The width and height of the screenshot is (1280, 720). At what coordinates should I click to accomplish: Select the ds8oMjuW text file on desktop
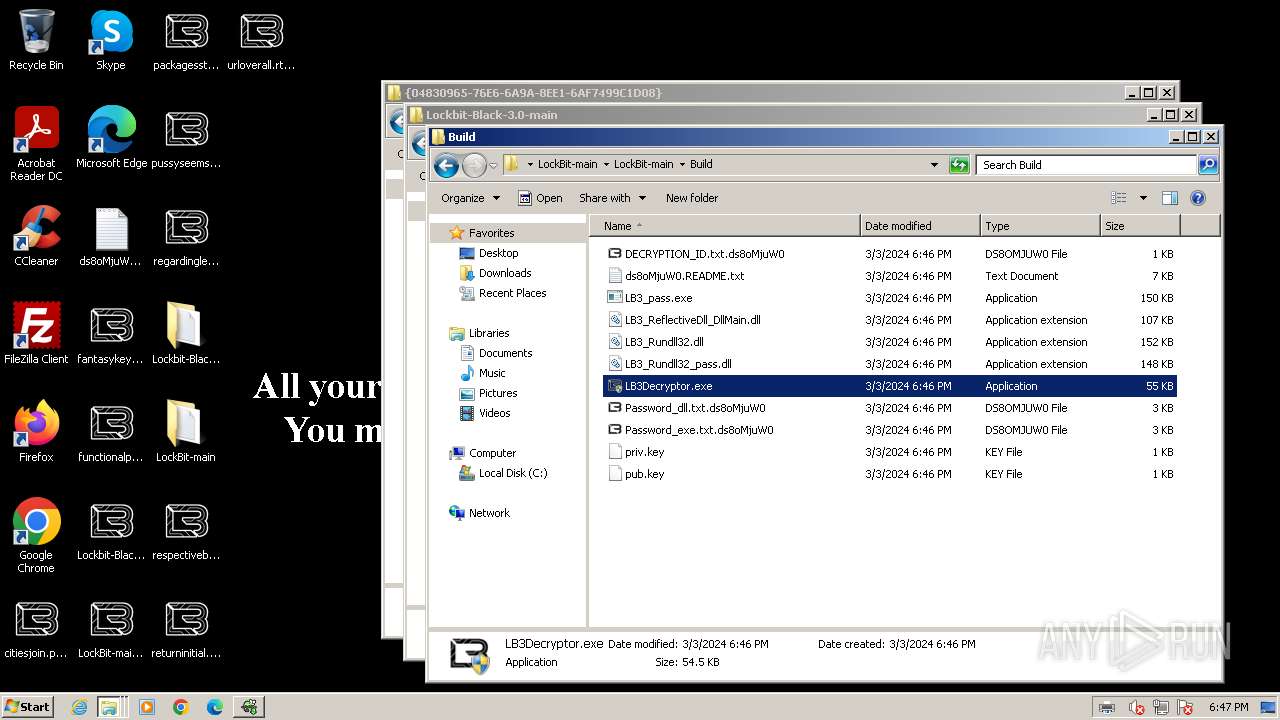click(111, 236)
